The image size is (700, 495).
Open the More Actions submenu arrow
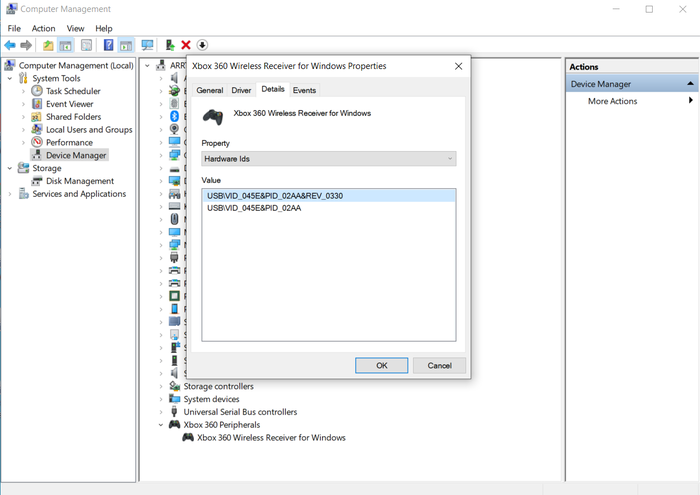[690, 100]
